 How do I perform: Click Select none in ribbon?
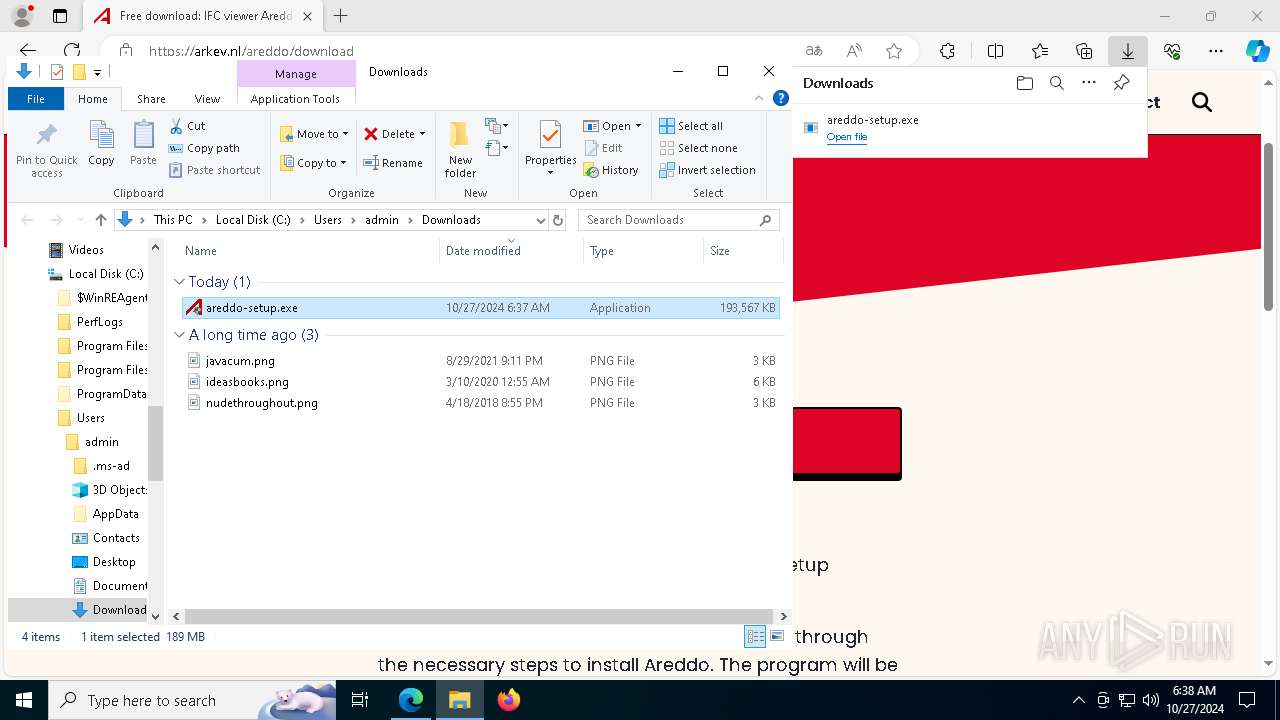point(698,148)
